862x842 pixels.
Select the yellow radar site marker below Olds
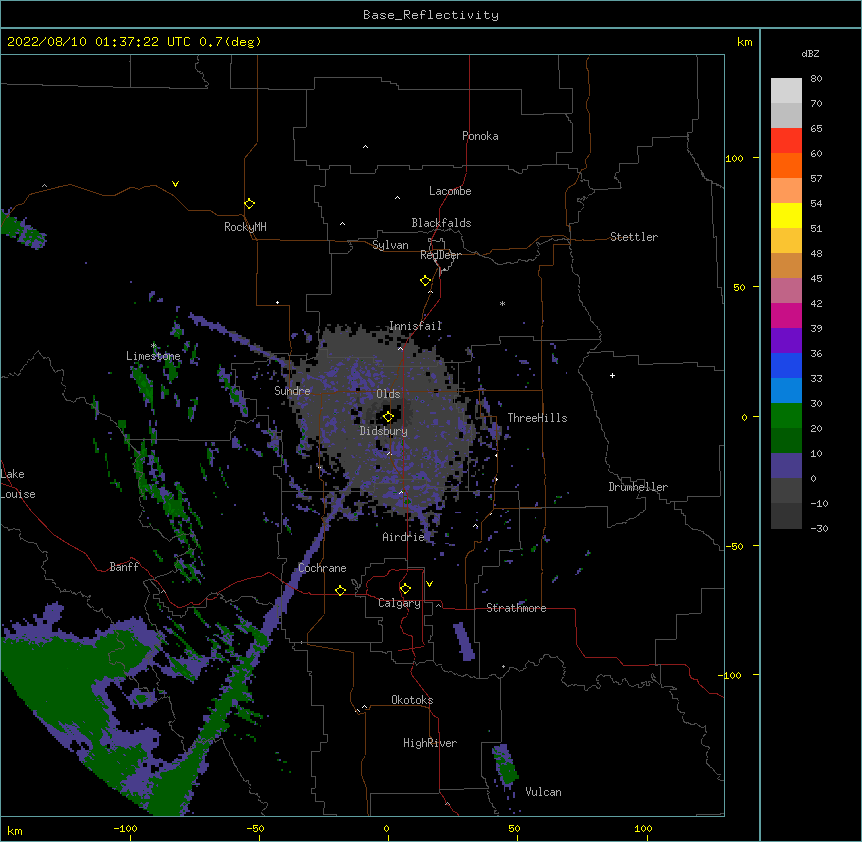click(x=388, y=417)
